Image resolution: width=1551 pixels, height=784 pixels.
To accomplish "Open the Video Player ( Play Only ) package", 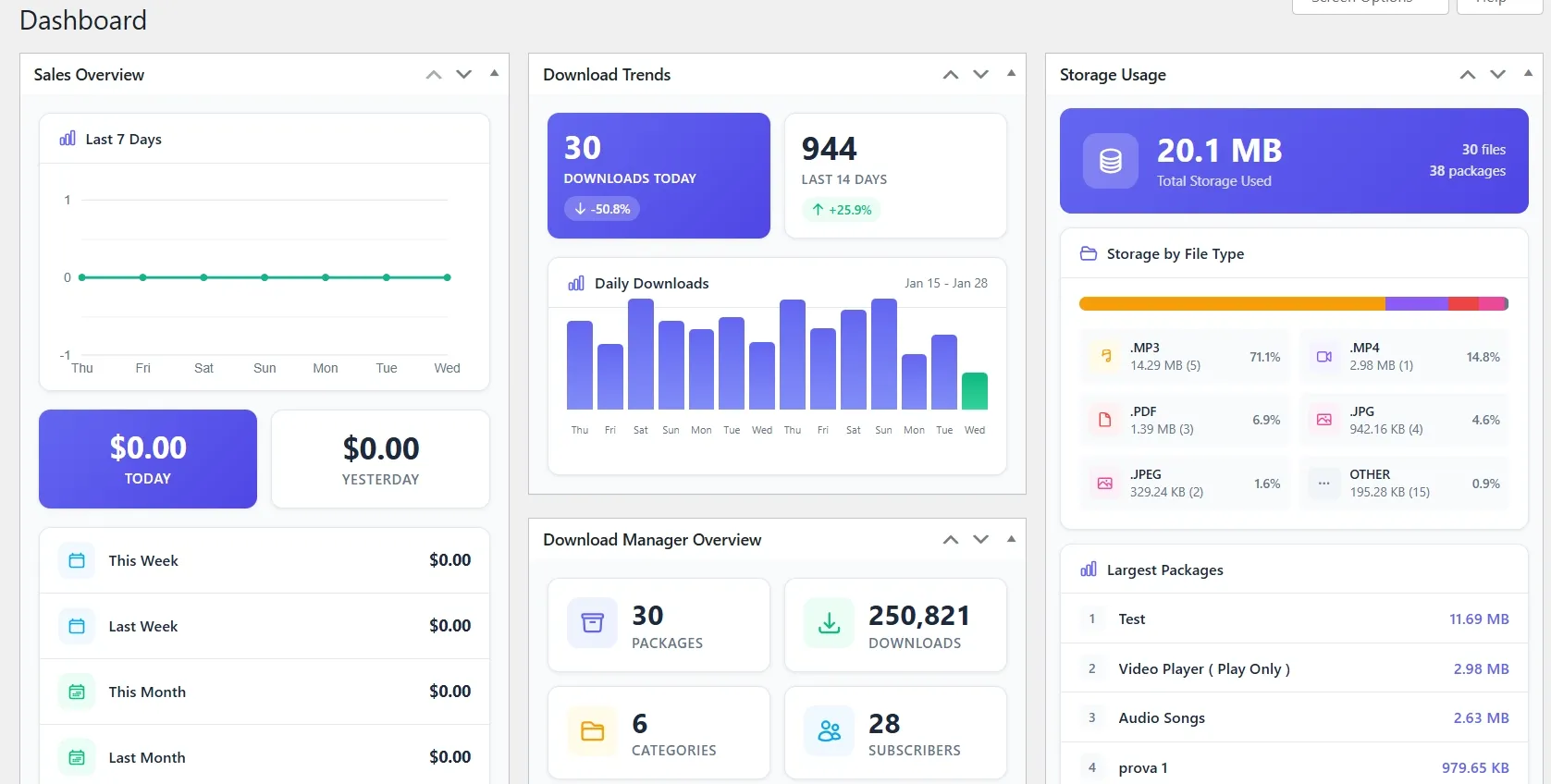I will (1294, 668).
